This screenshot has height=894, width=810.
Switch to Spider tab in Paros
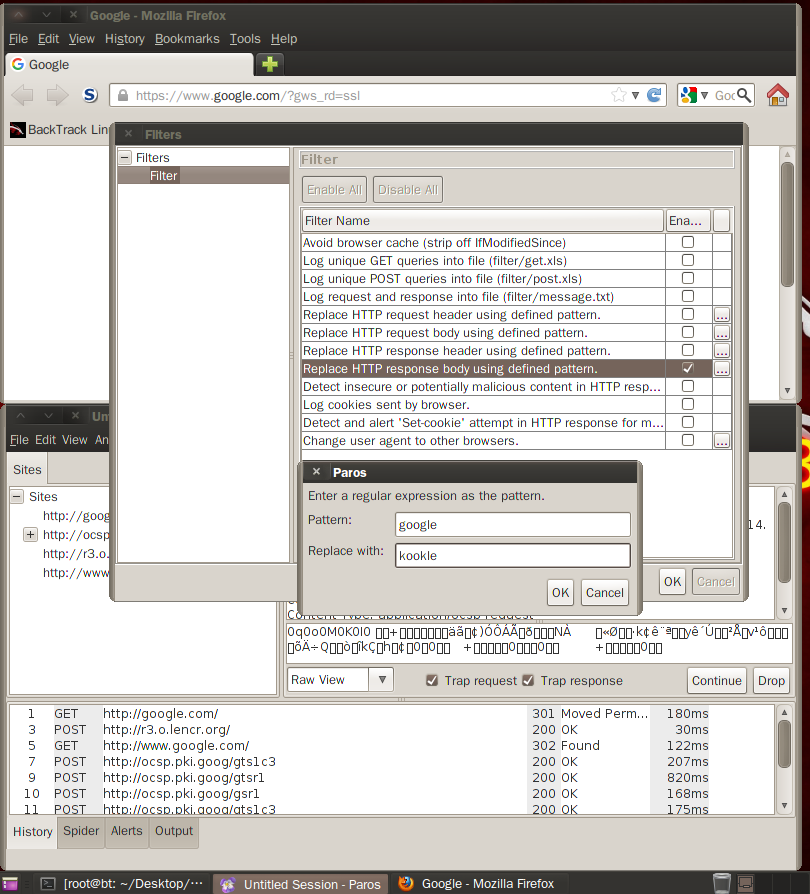(x=81, y=831)
